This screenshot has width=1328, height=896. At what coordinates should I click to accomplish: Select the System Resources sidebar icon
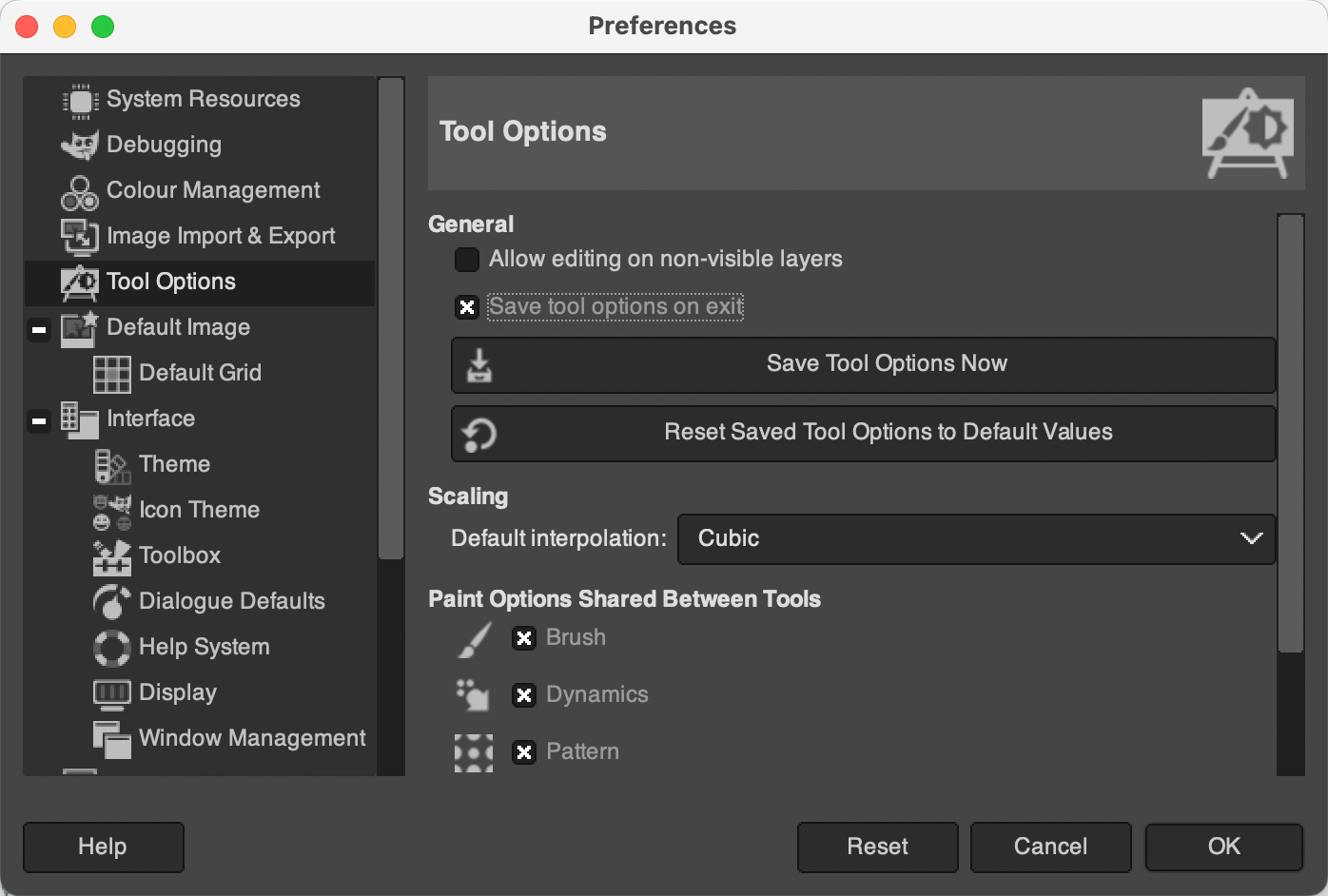click(x=80, y=99)
